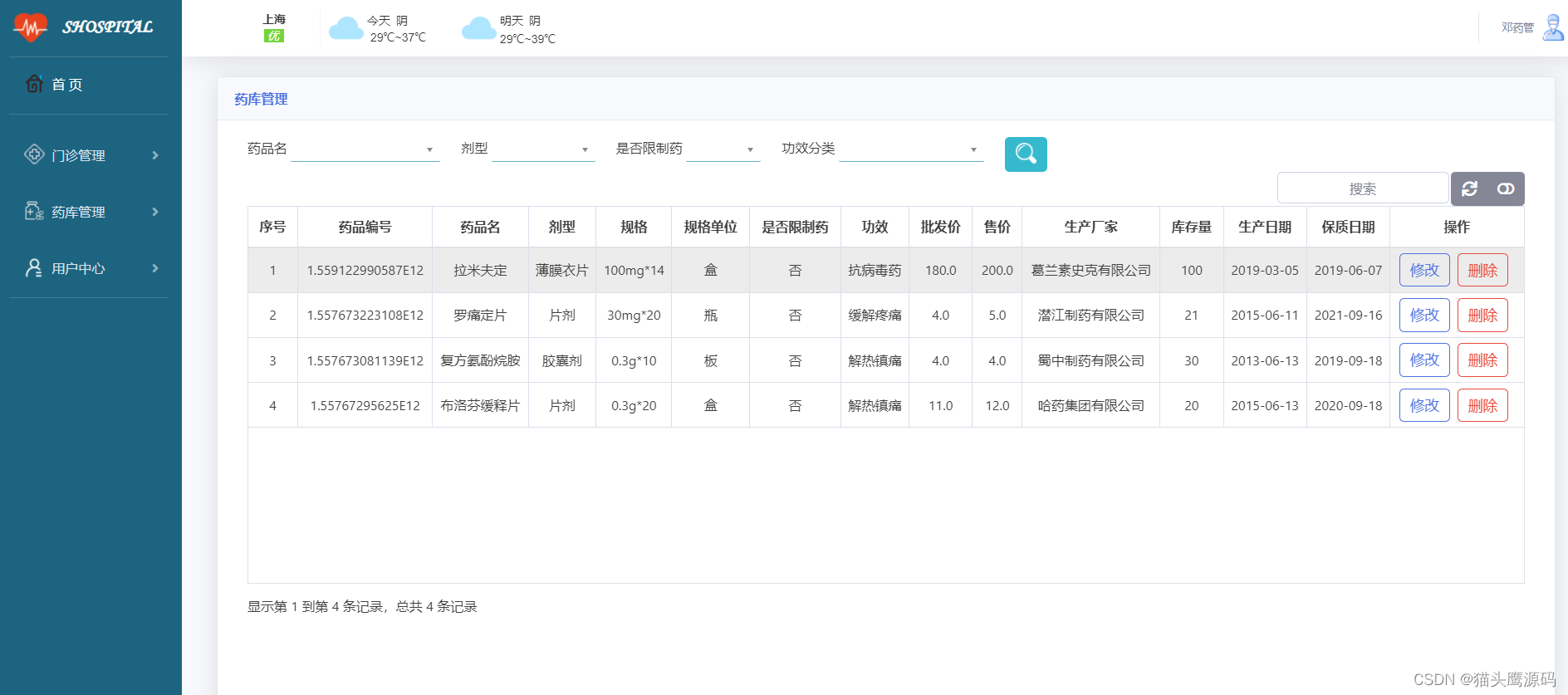
Task: Click 修改 for 拉米夫定
Action: [x=1424, y=270]
